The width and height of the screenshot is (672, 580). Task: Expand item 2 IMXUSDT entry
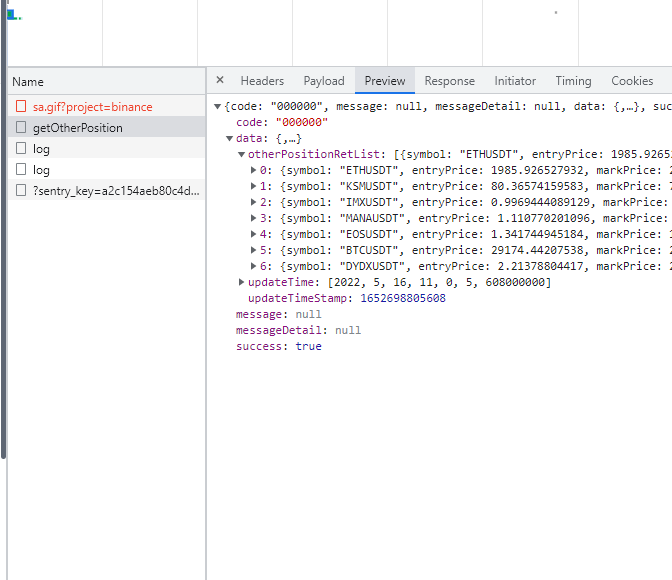click(x=254, y=202)
